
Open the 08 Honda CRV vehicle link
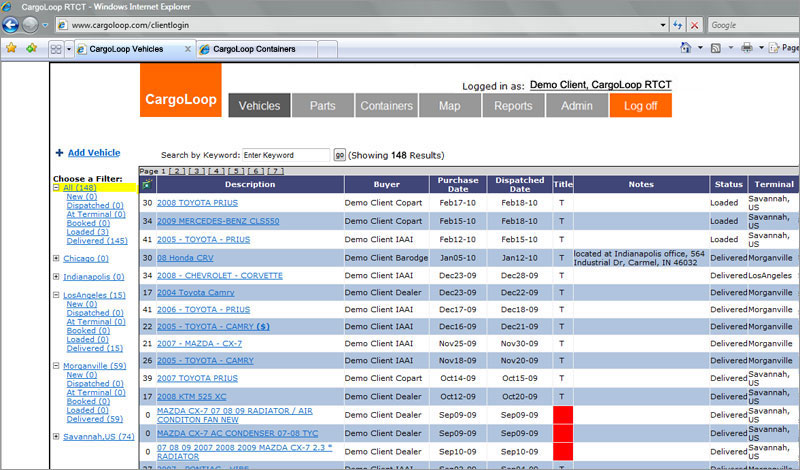(185, 258)
